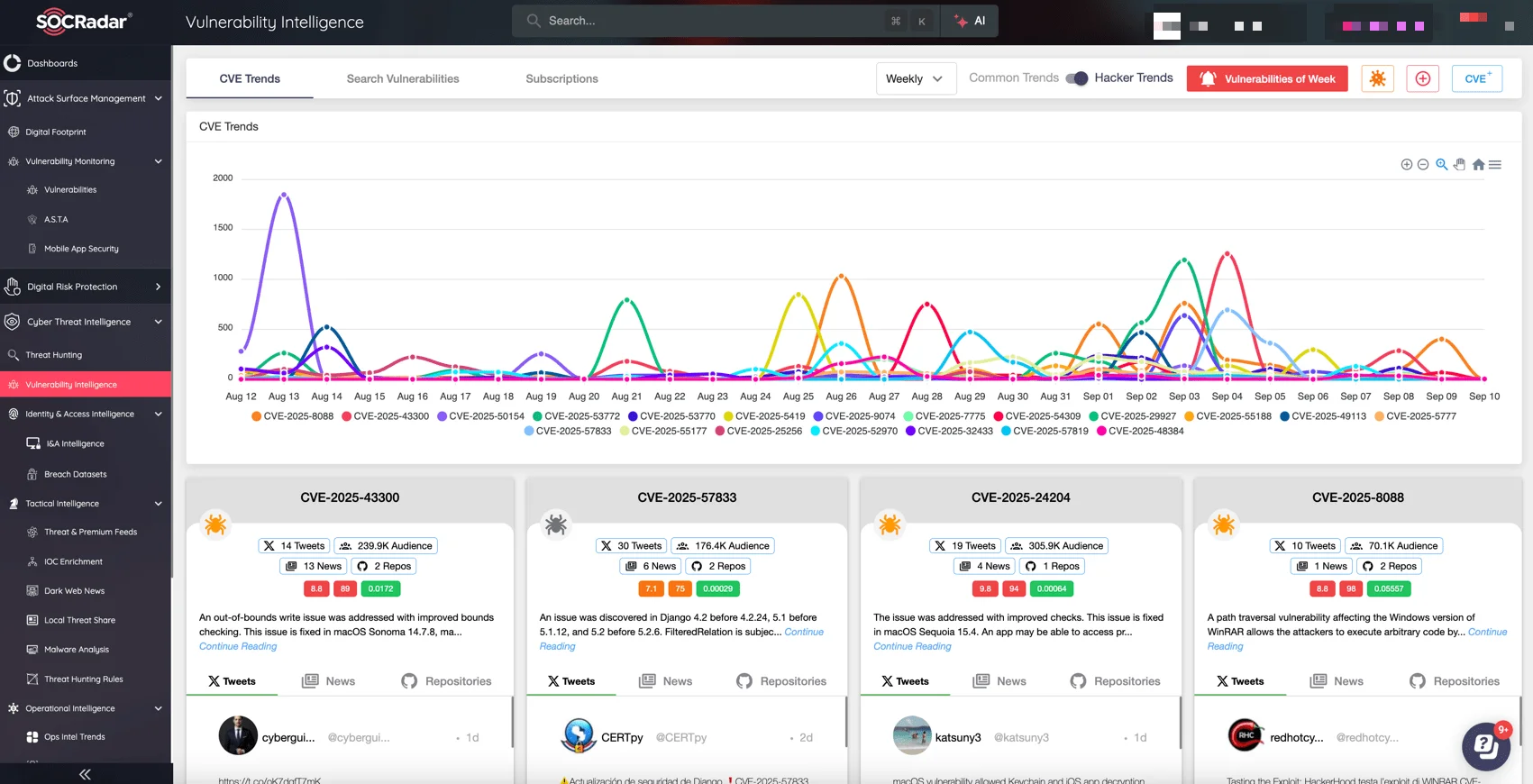Expand Attack Surface Management menu
The height and width of the screenshot is (784, 1533).
(86, 98)
